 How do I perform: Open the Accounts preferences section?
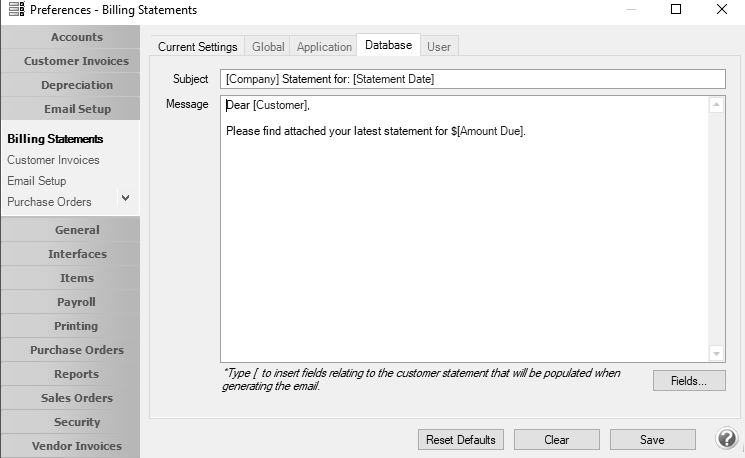76,37
